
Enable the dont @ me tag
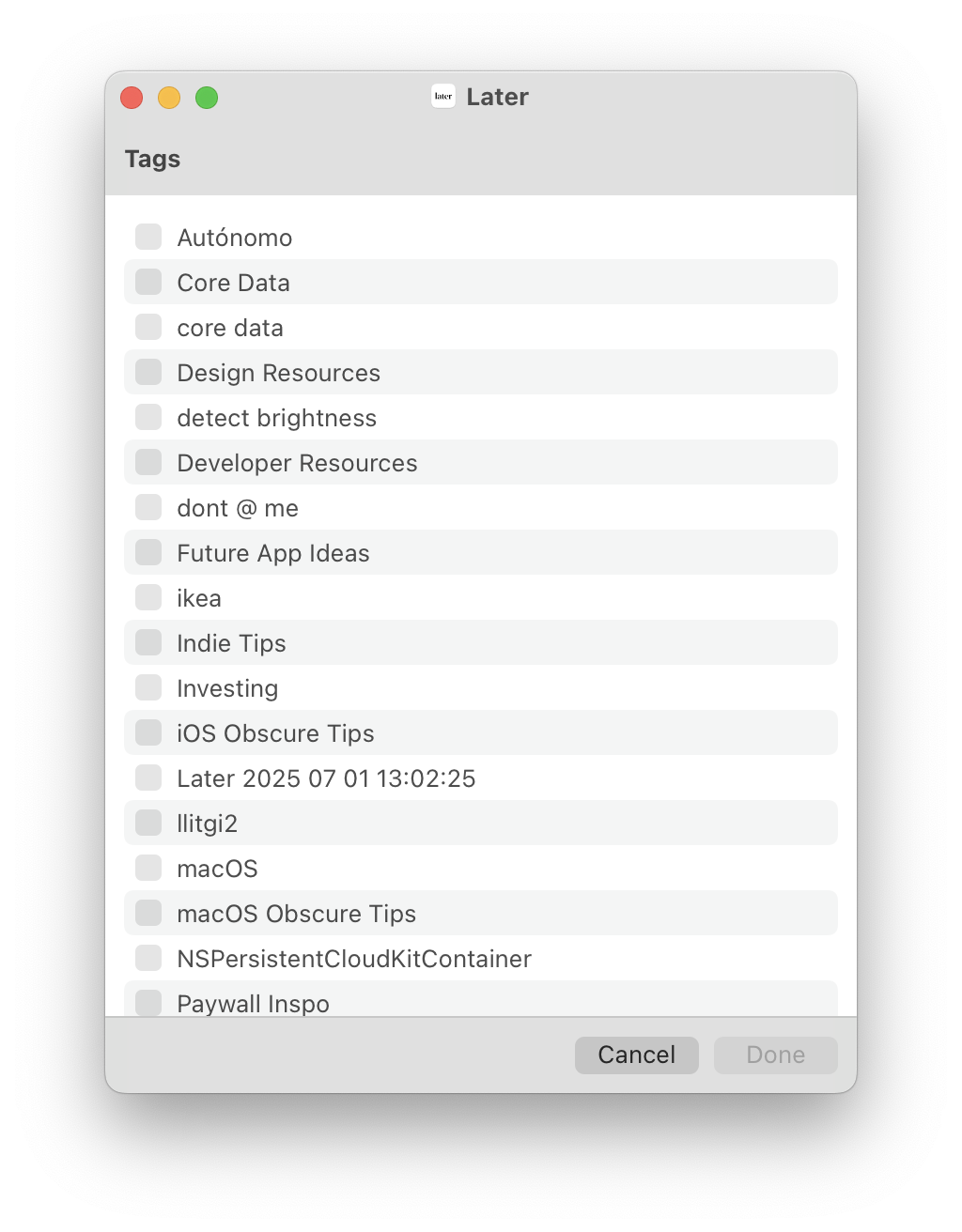[x=148, y=507]
